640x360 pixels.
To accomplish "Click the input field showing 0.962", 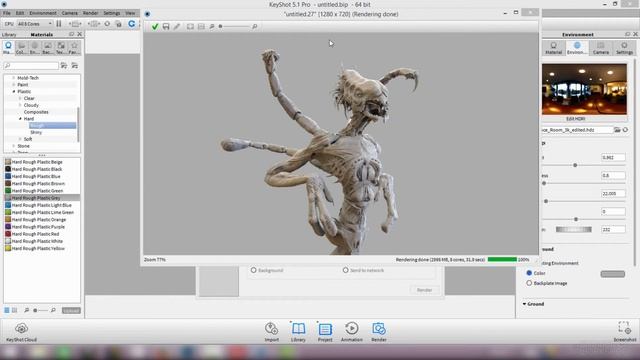I will coord(613,157).
